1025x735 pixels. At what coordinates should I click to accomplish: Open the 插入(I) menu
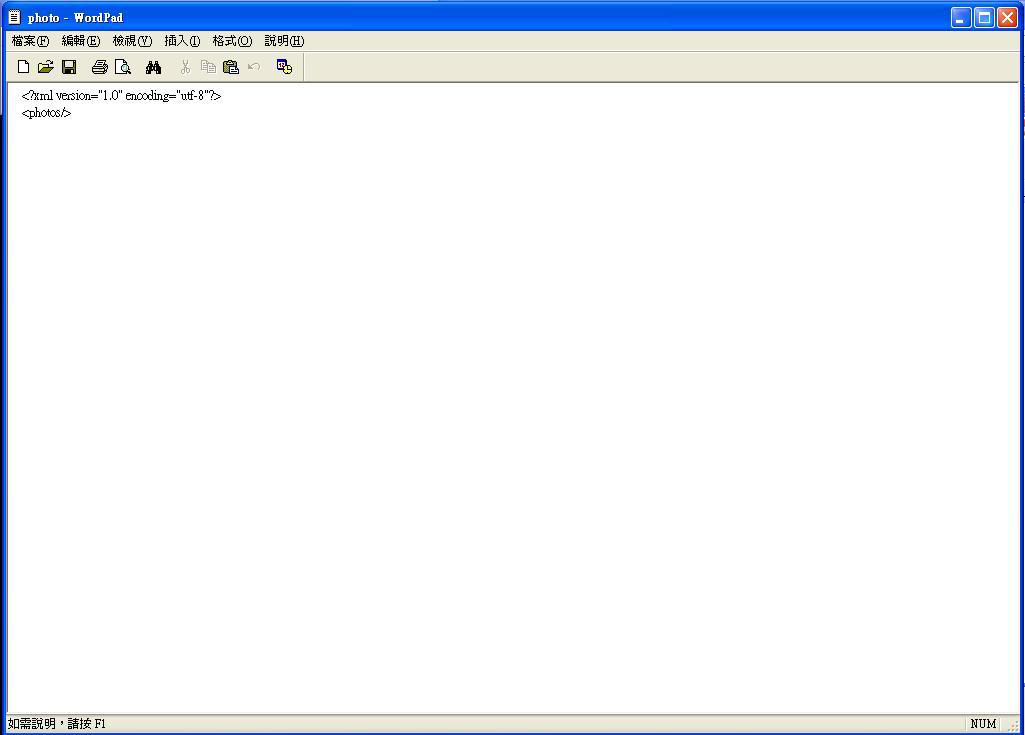pos(182,41)
